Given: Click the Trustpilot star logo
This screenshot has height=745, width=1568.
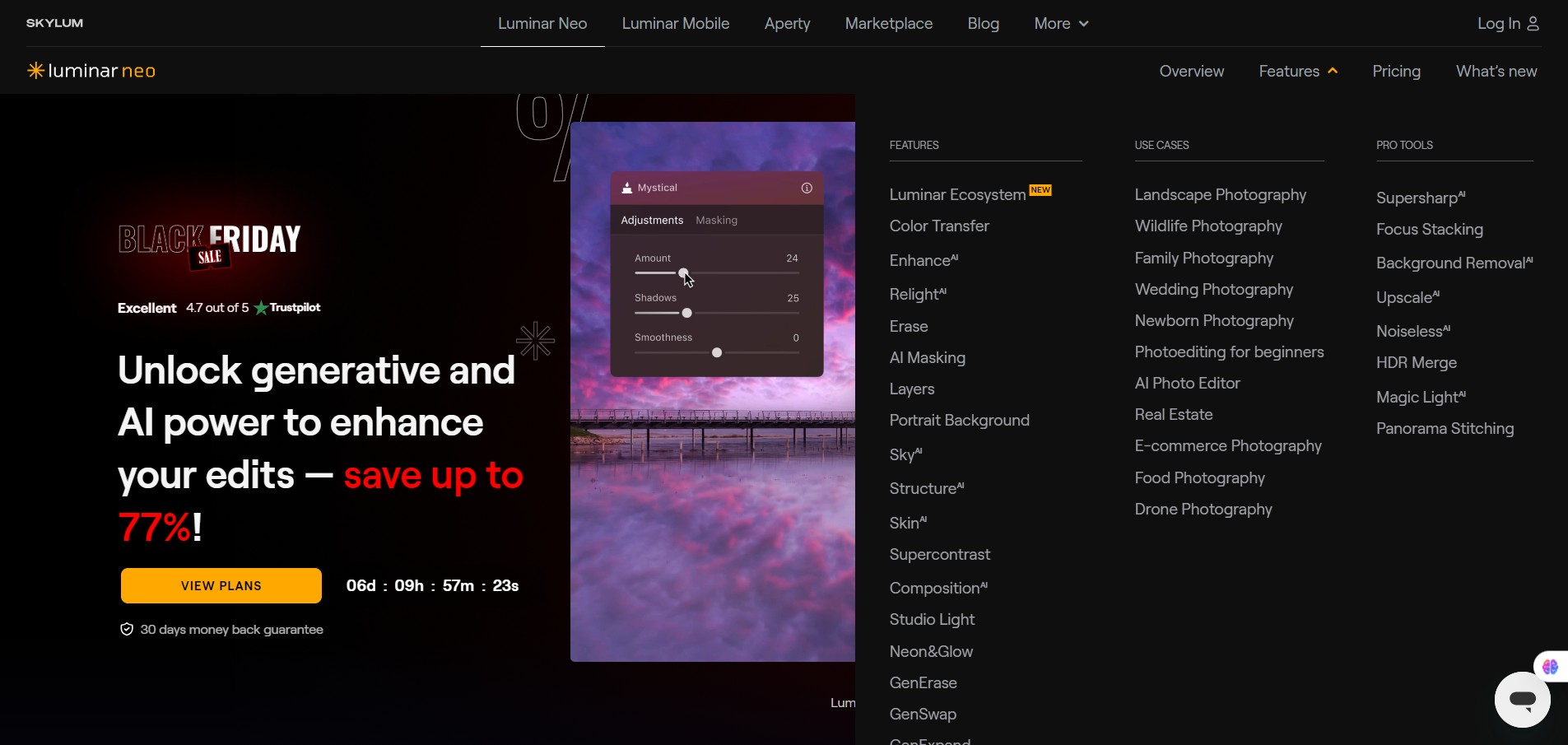Looking at the screenshot, I should point(261,308).
